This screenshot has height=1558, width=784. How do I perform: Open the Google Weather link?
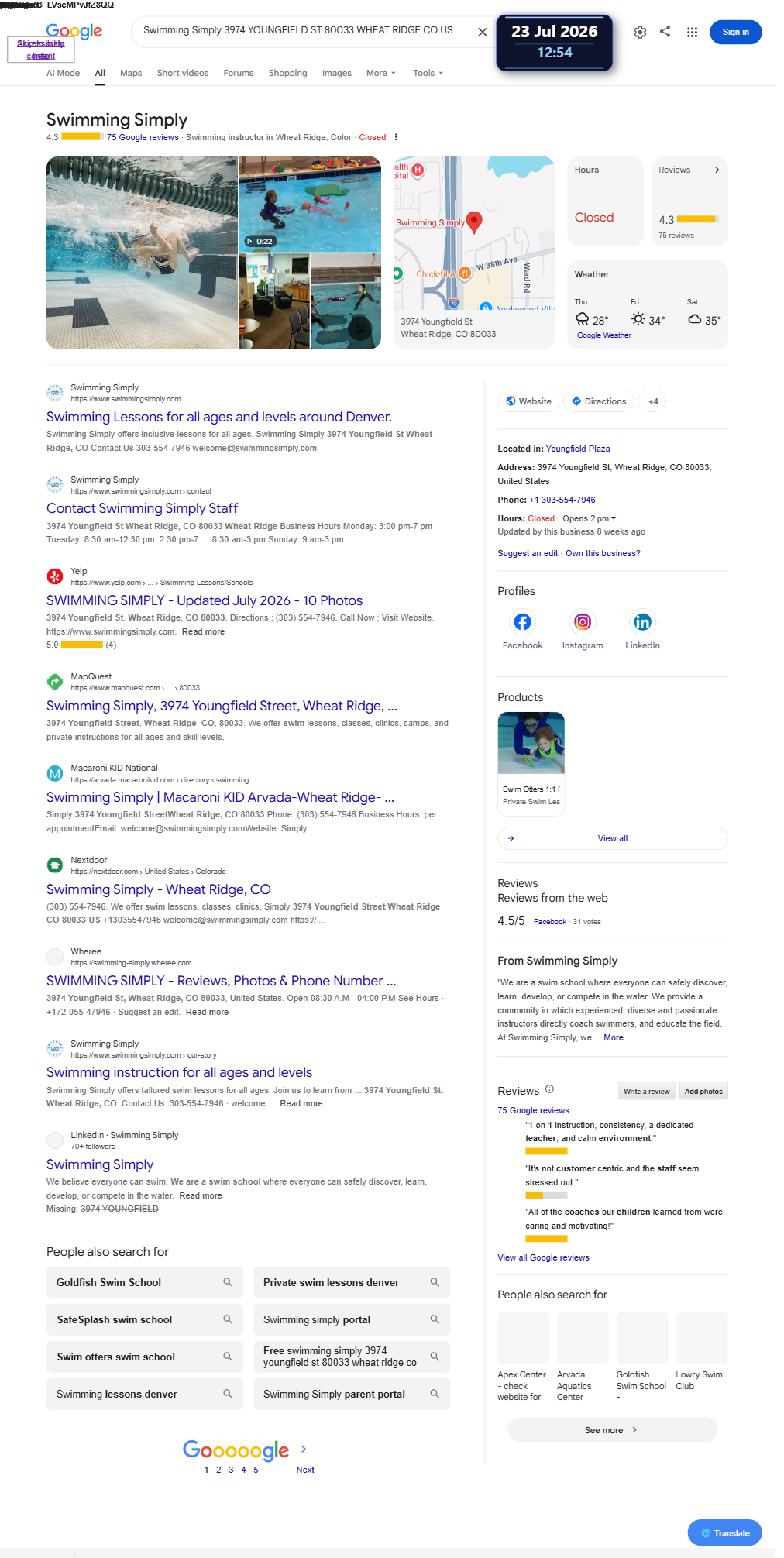point(604,335)
